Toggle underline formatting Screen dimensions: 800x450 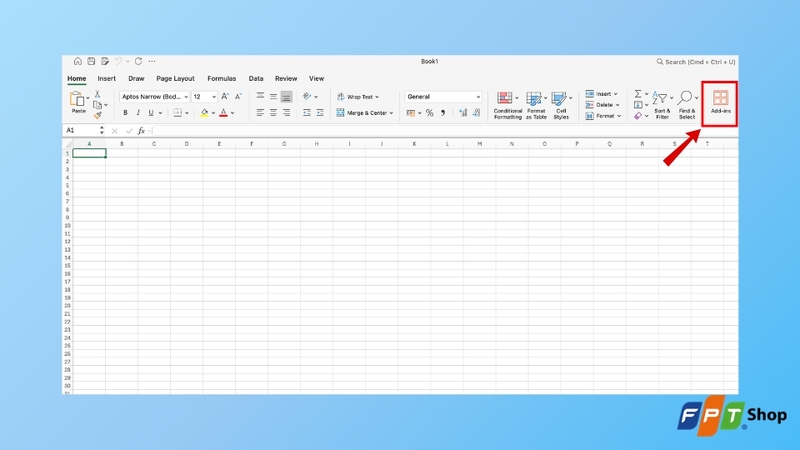tap(151, 113)
